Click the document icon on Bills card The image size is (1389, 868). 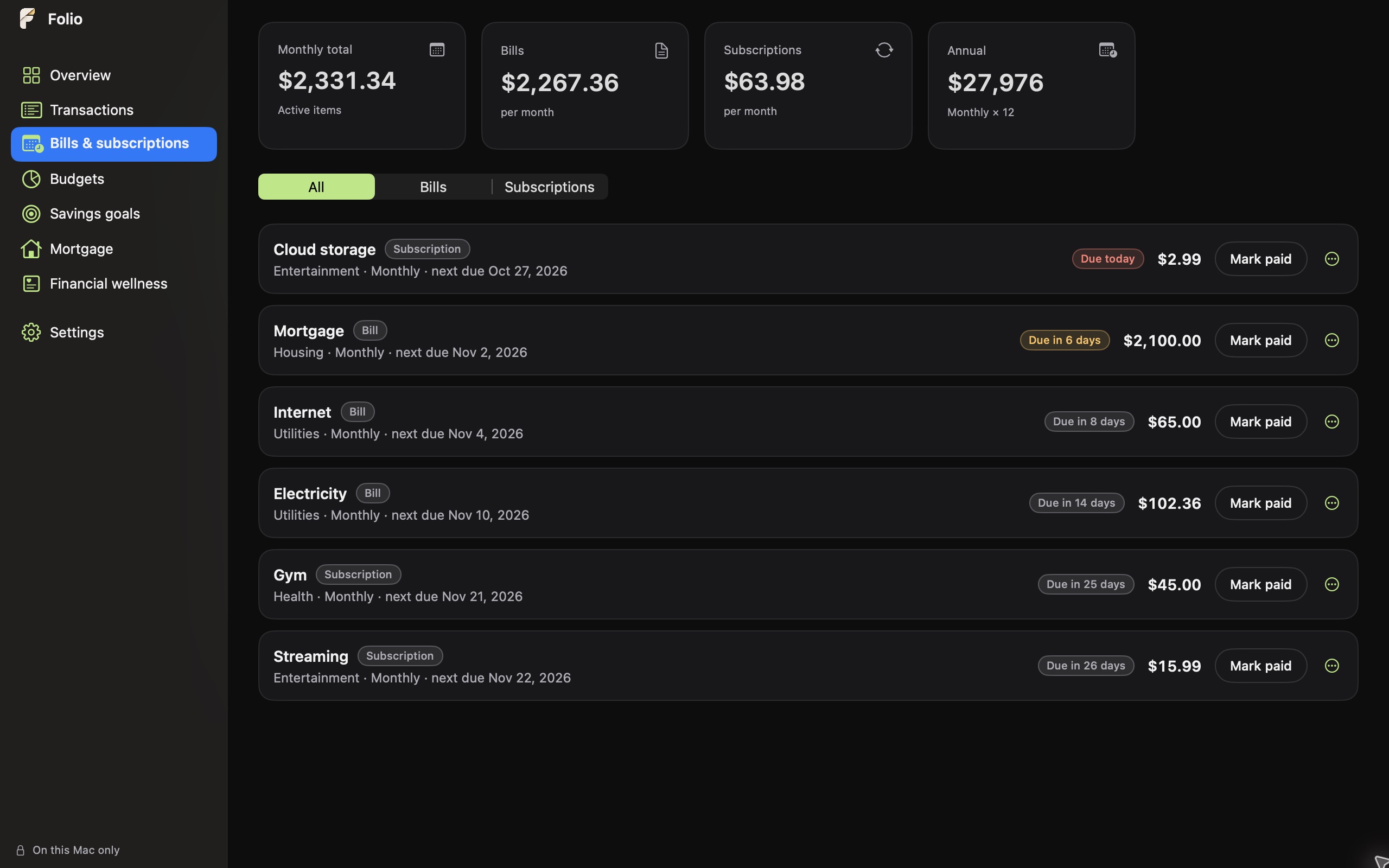click(x=661, y=50)
